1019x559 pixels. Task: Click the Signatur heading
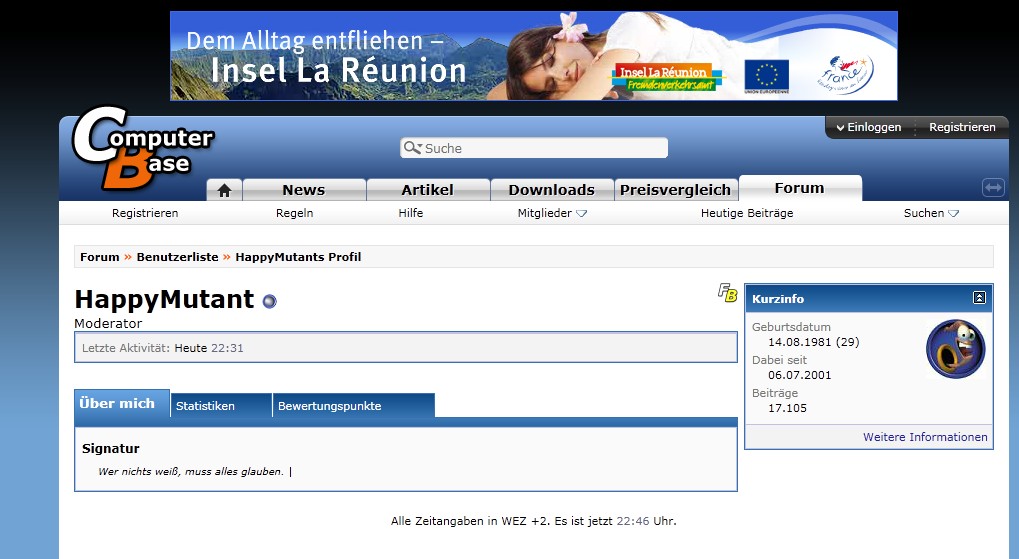coord(110,448)
